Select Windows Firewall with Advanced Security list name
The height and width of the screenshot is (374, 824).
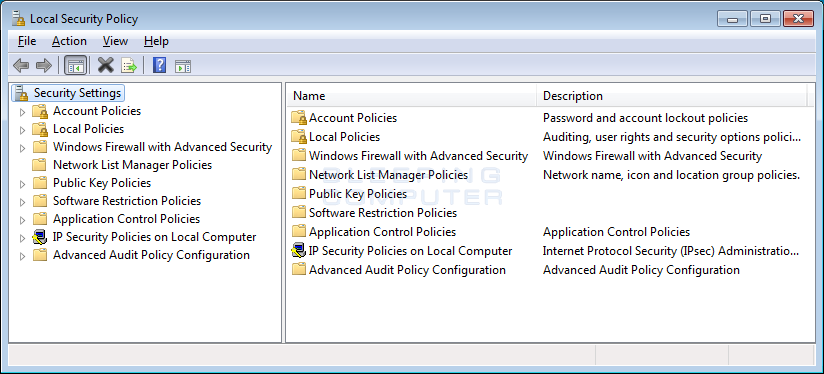418,156
